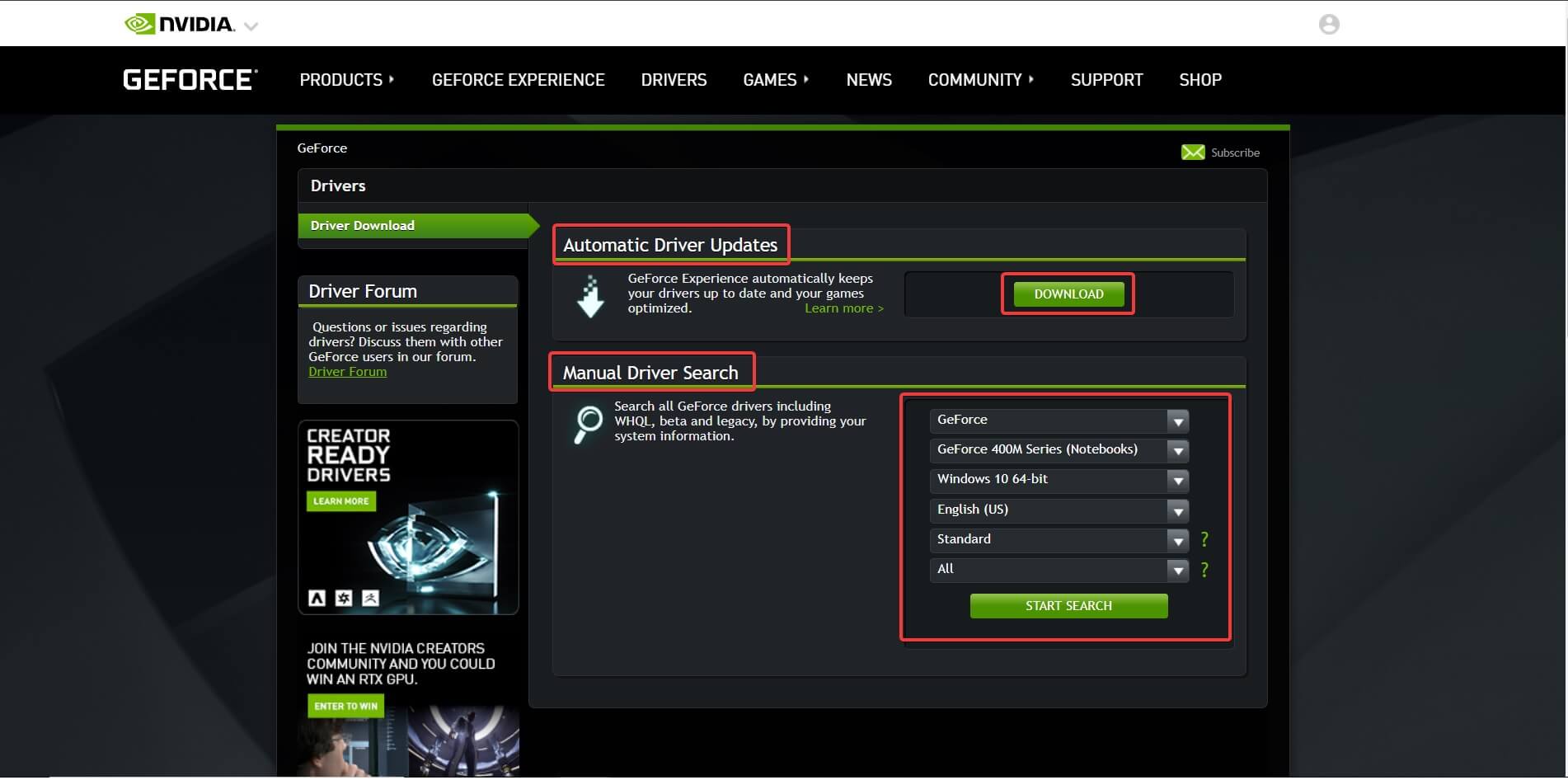Open the GeForce 400M Series dropdown

1059,450
